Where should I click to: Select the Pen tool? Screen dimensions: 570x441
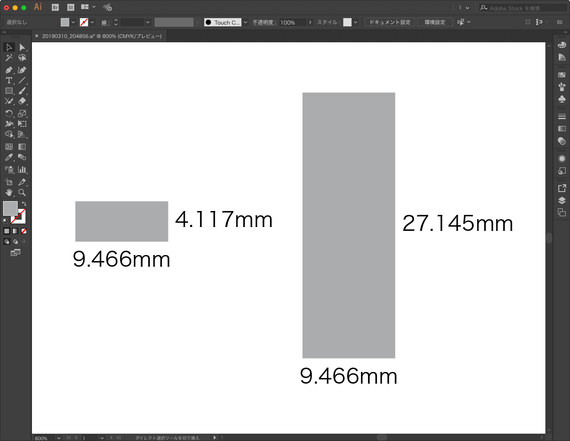9,70
